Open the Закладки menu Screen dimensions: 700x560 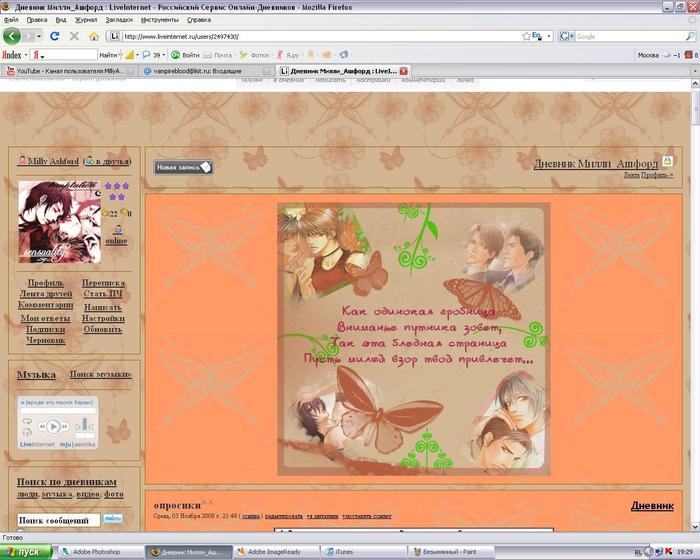coord(119,20)
